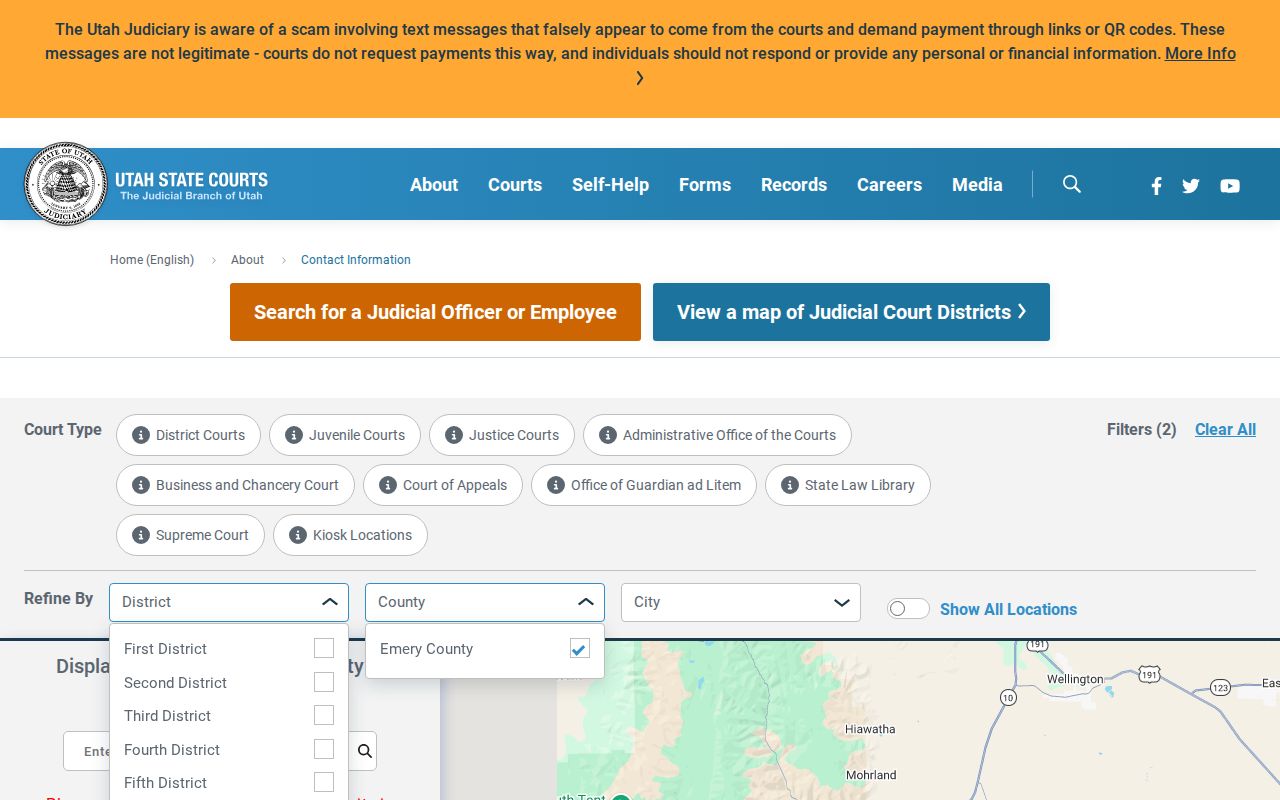Click info icon on Administrative Office chip
1280x800 pixels.
coord(608,435)
